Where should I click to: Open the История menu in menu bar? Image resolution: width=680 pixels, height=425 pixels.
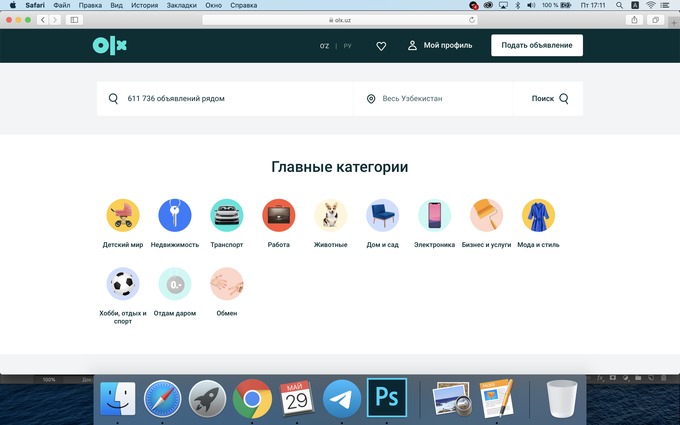coord(144,5)
